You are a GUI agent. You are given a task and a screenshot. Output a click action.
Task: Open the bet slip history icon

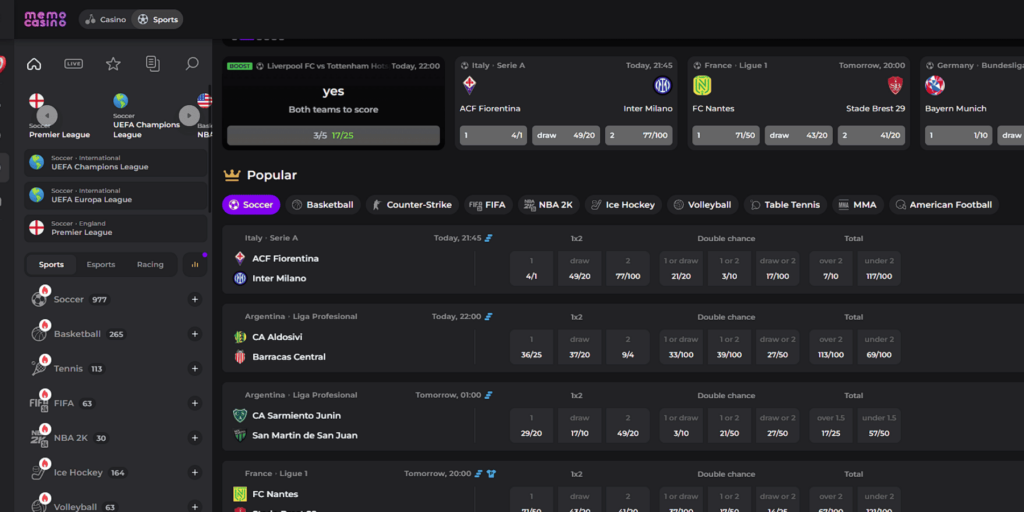[x=153, y=64]
